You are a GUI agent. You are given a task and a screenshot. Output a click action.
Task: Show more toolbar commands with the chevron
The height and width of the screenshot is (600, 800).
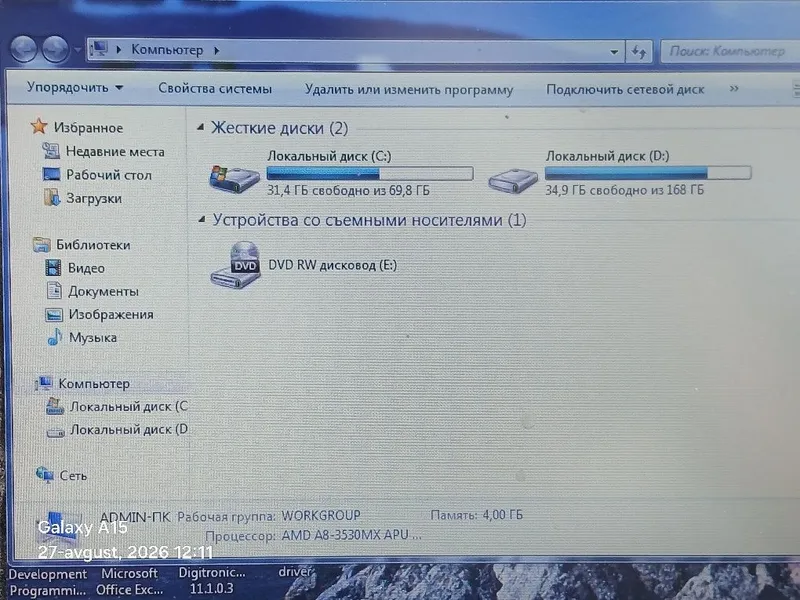click(734, 89)
